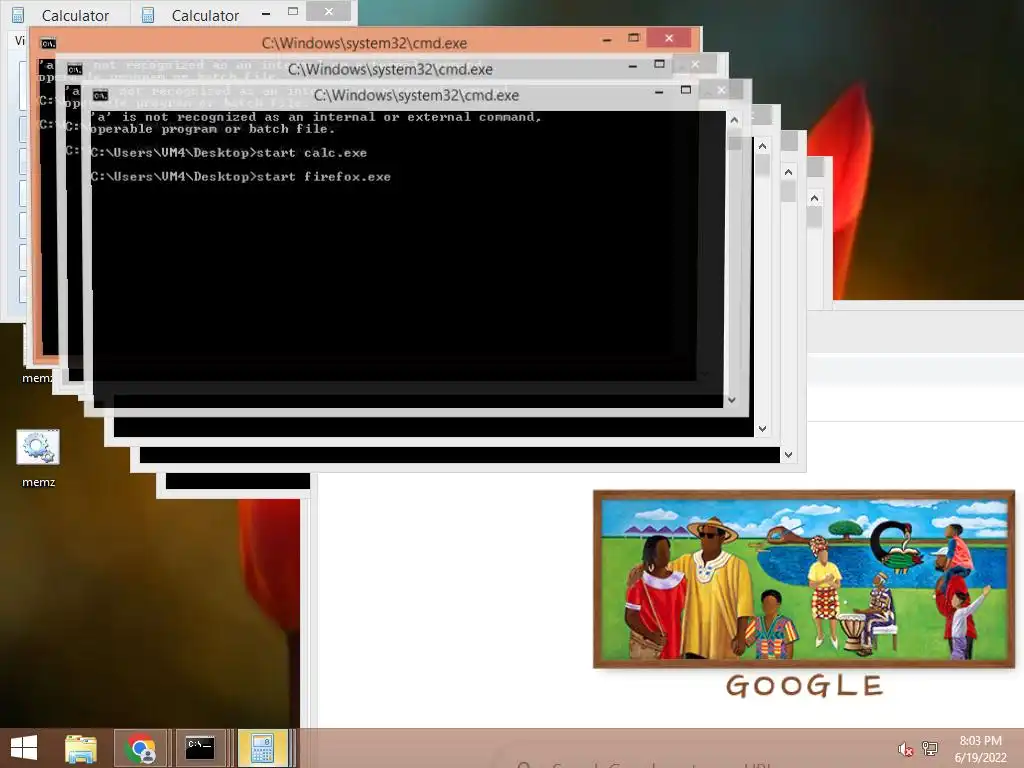
Task: Minimize the orange-titled cmd.exe window
Action: coord(607,40)
